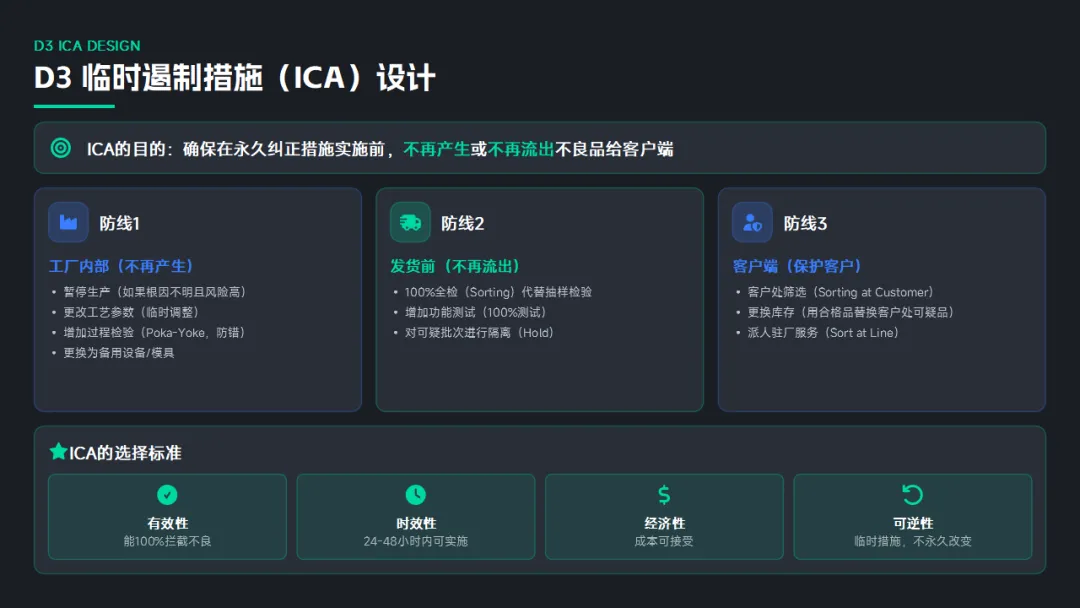The height and width of the screenshot is (608, 1080).
Task: Click the target icon before ICA的目的
Action: pyautogui.click(x=61, y=148)
